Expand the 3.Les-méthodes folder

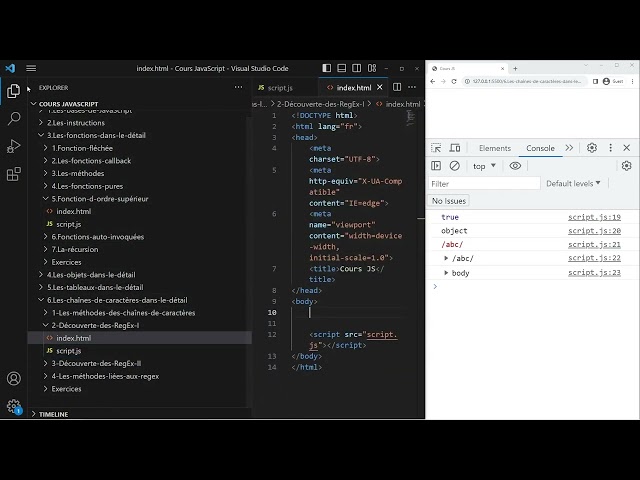78,173
